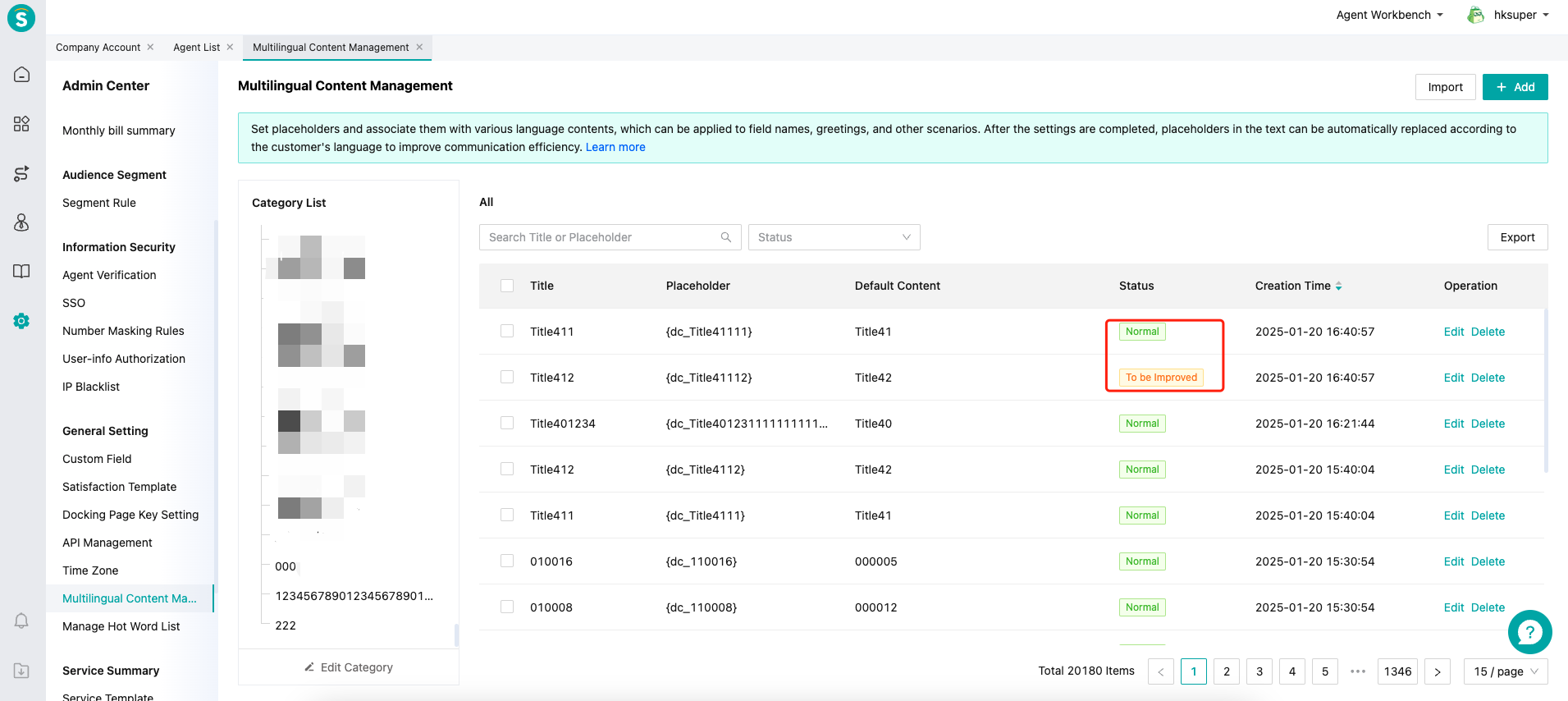Check the To be Improved Title412 checkbox
This screenshot has width=1568, height=701.
[x=507, y=377]
